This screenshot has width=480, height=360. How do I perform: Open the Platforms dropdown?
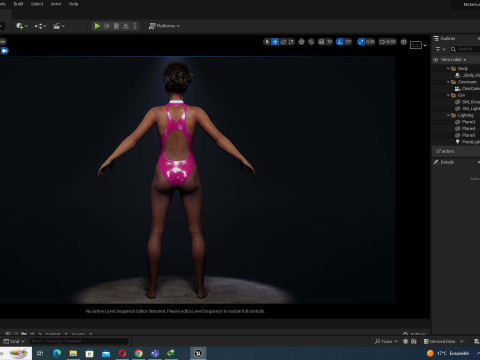[x=164, y=26]
